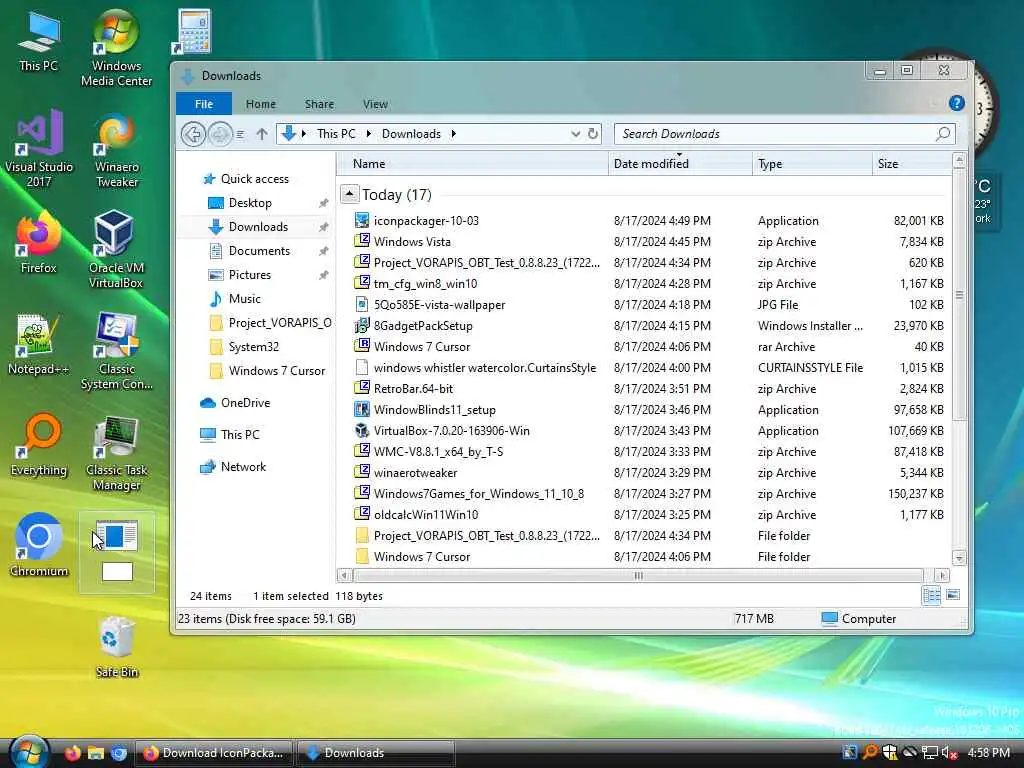Open the Safe Bin recycle bin
Viewport: 1024px width, 768px height.
117,647
